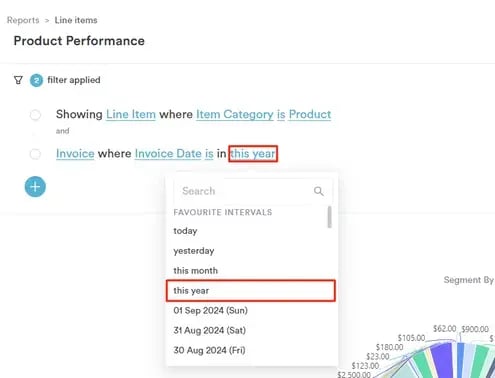Click the 'filter applied' label
This screenshot has height=378, width=495.
pyautogui.click(x=74, y=80)
